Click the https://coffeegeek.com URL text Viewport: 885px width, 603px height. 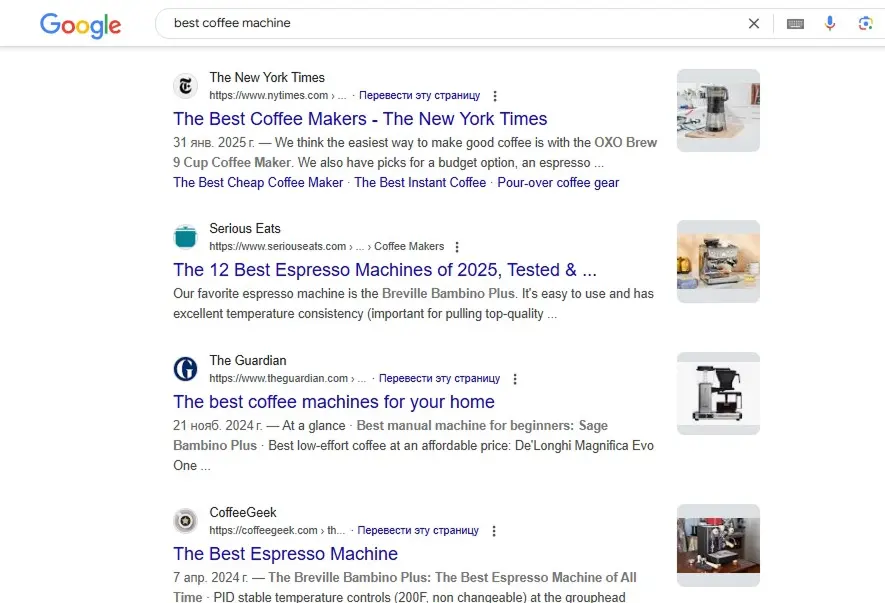click(264, 530)
